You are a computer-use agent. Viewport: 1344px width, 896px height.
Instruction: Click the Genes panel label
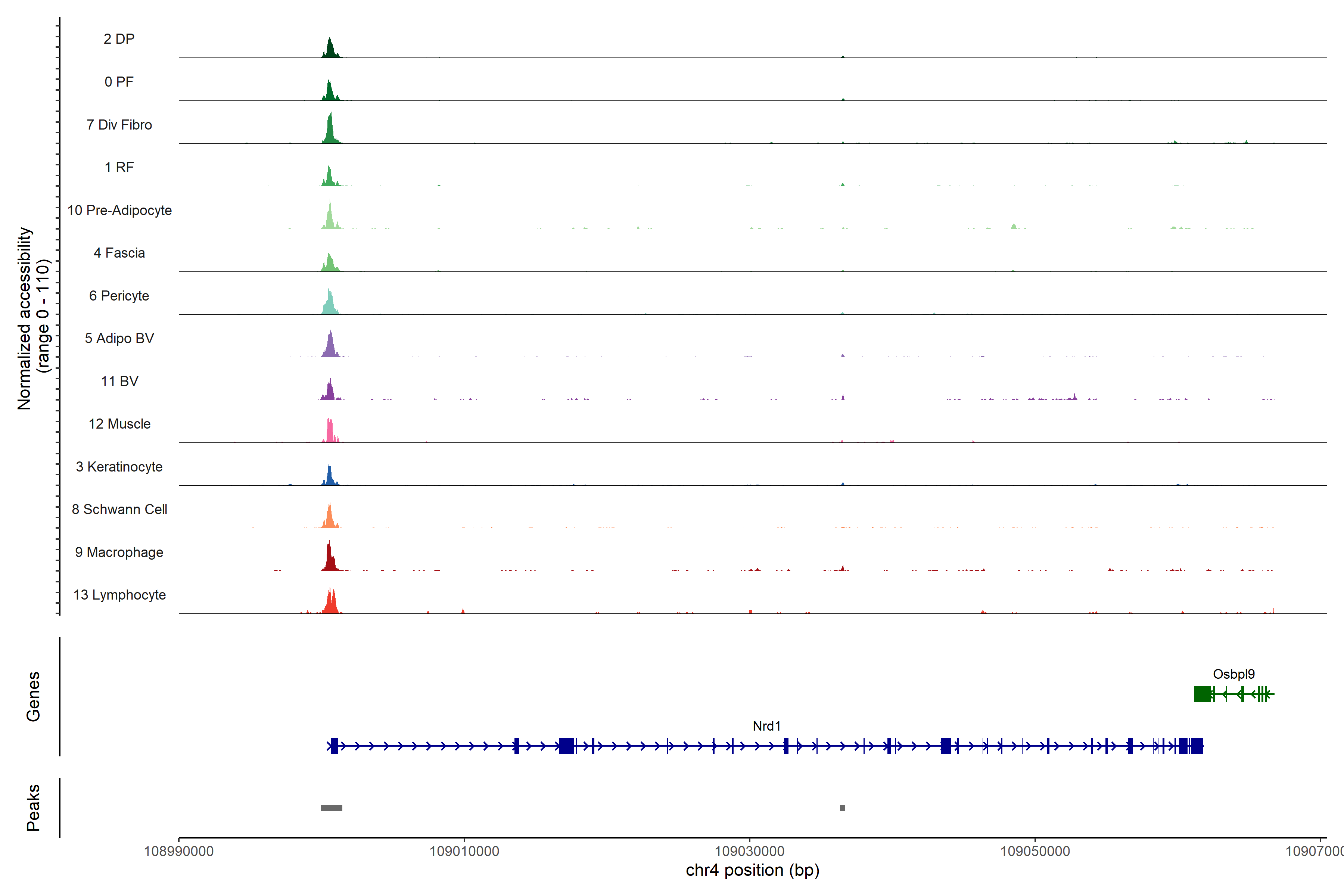click(33, 696)
